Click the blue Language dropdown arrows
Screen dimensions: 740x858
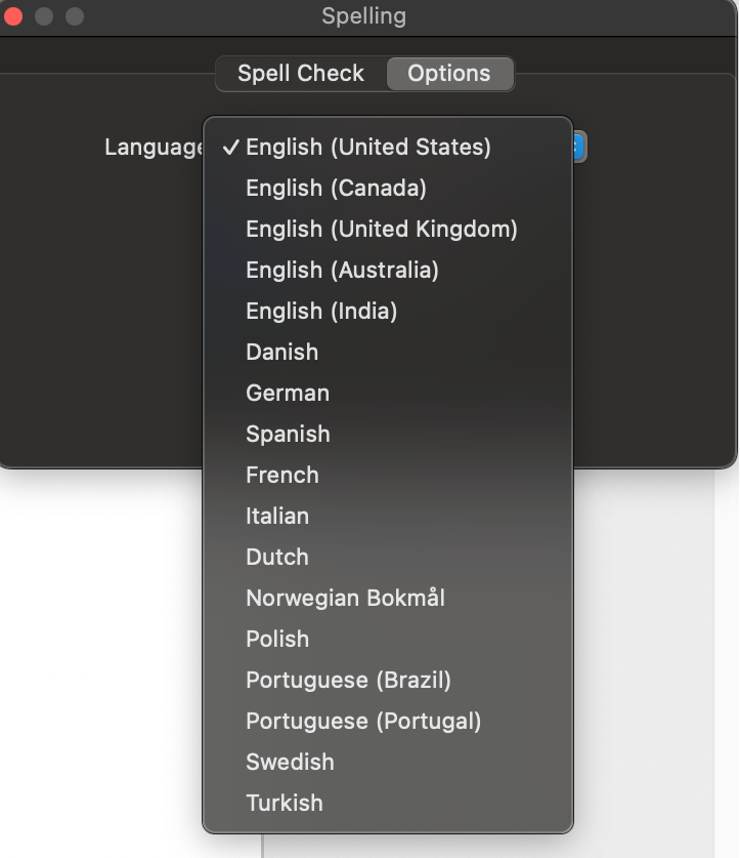[x=579, y=148]
